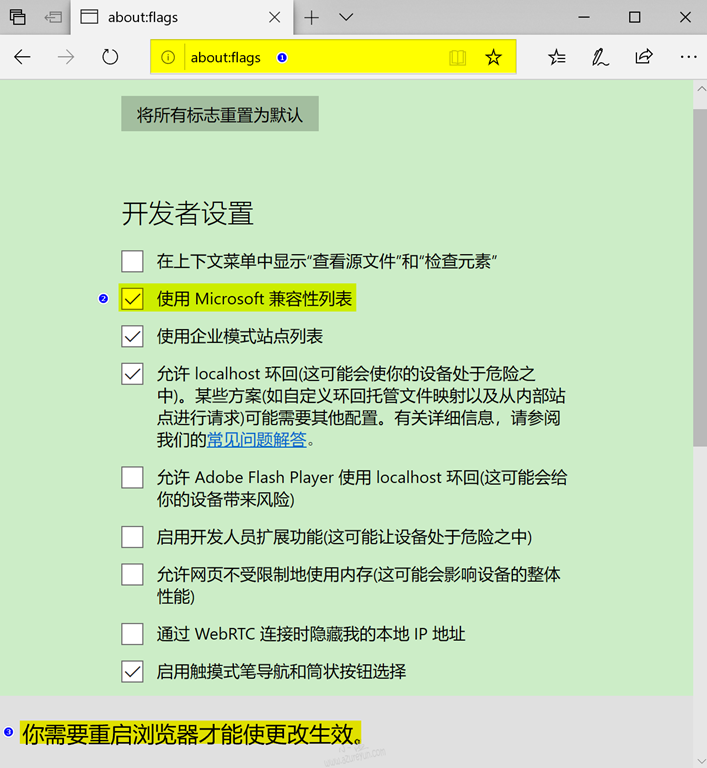Maximize the Edge window

634,17
